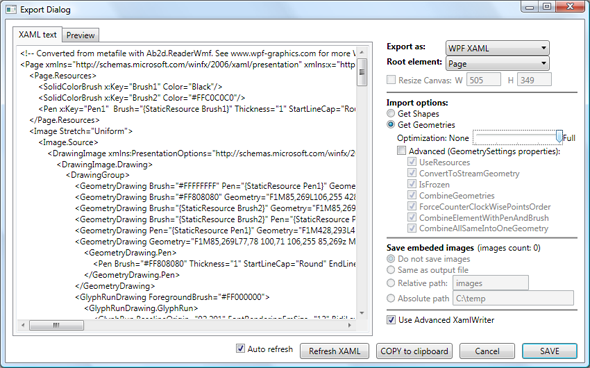Click the canvas width field W 505
This screenshot has width=590, height=368.
[484, 80]
